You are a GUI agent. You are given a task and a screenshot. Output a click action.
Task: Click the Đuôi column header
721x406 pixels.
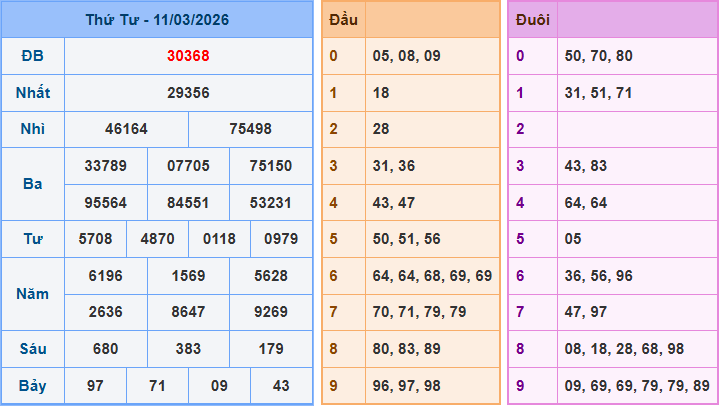point(532,20)
